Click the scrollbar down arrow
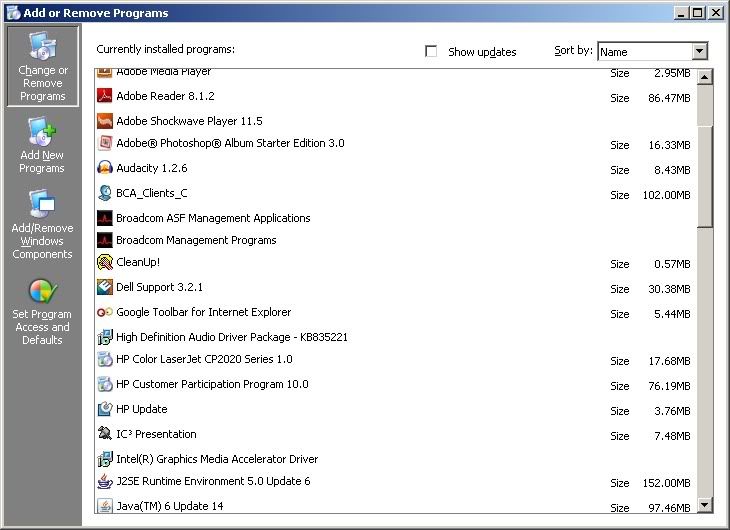730x530 pixels. [x=705, y=504]
